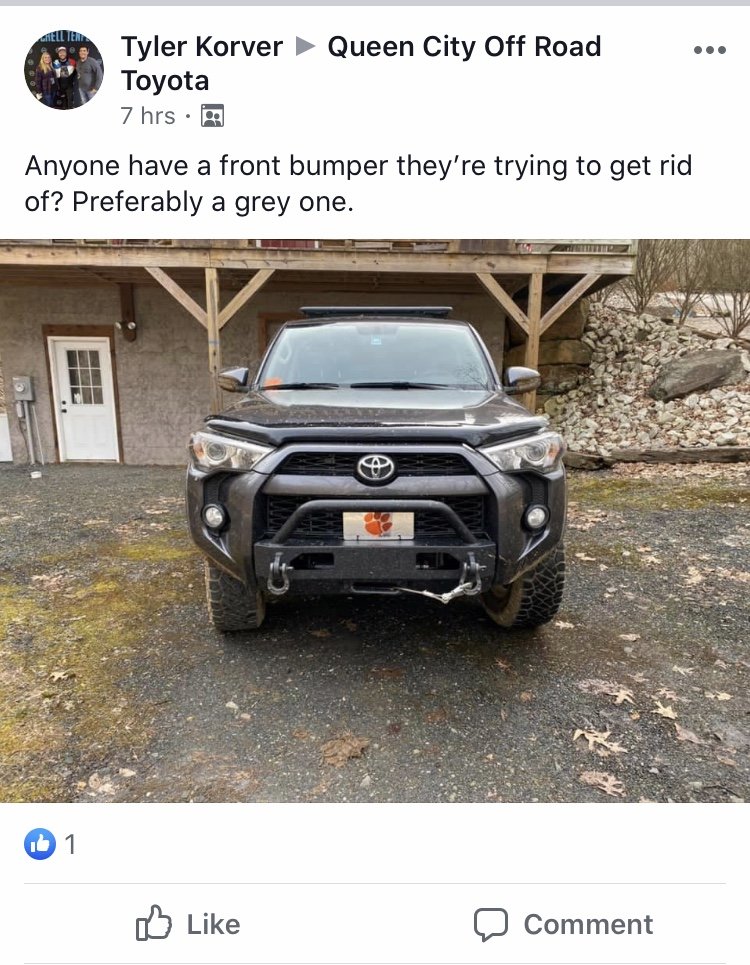This screenshot has width=750, height=965.
Task: Like the post using the Like label
Action: (213, 924)
